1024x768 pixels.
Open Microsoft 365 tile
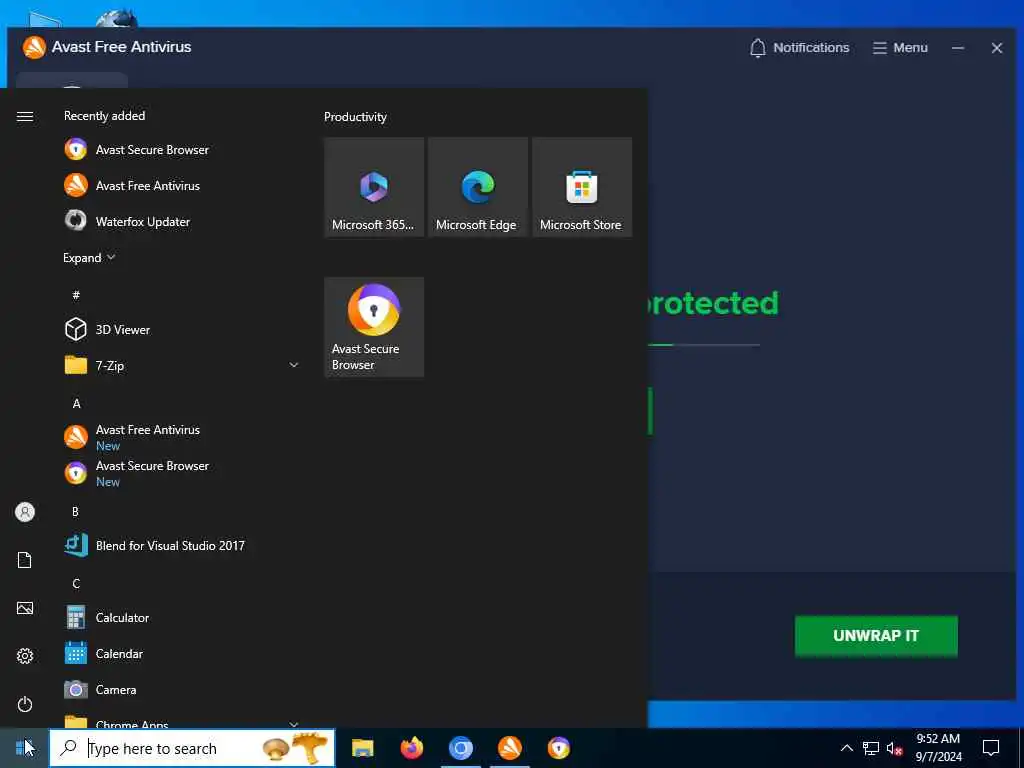374,187
